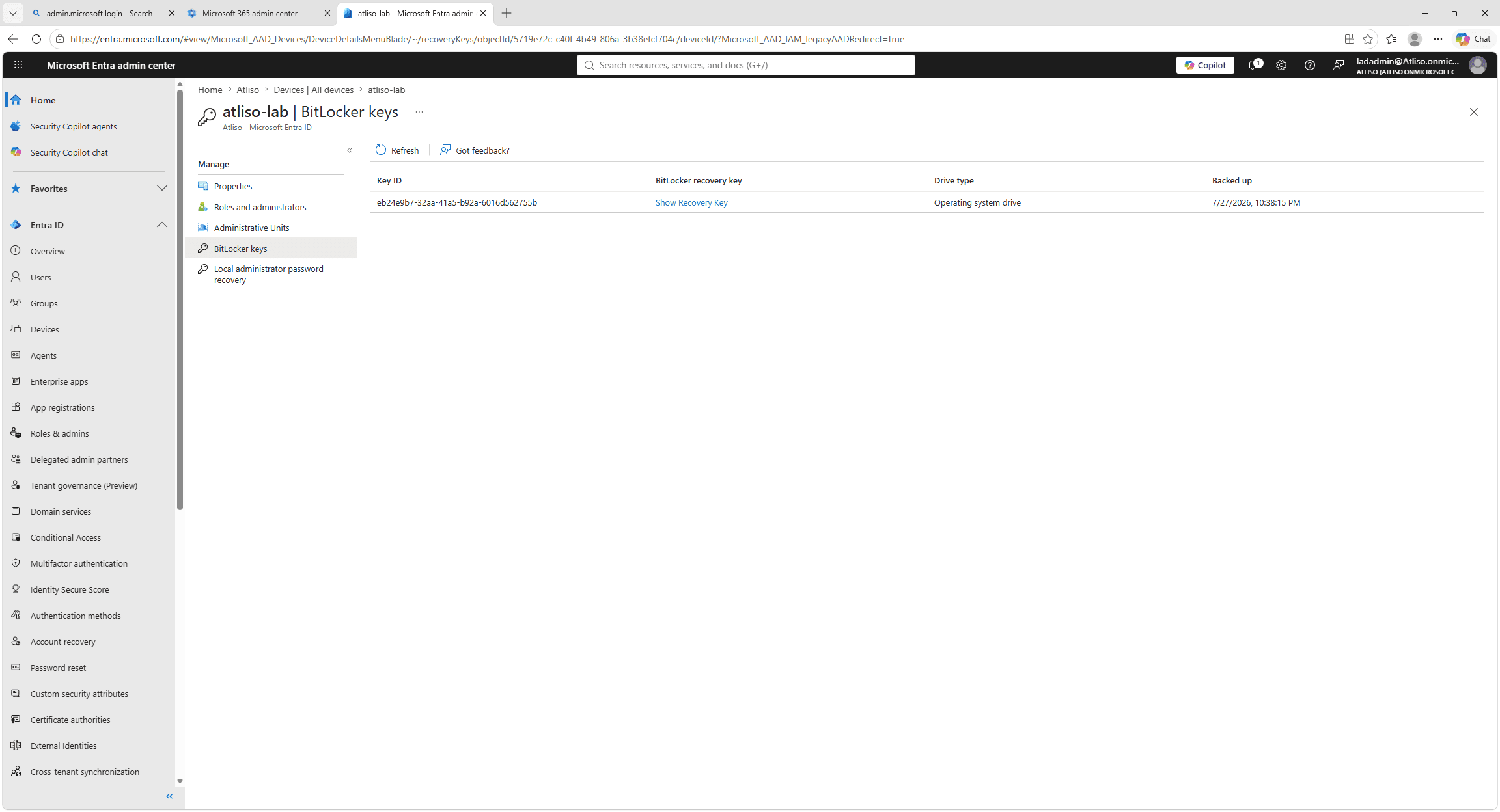Click the Home icon in sidebar
Image resolution: width=1500 pixels, height=812 pixels.
click(x=16, y=100)
